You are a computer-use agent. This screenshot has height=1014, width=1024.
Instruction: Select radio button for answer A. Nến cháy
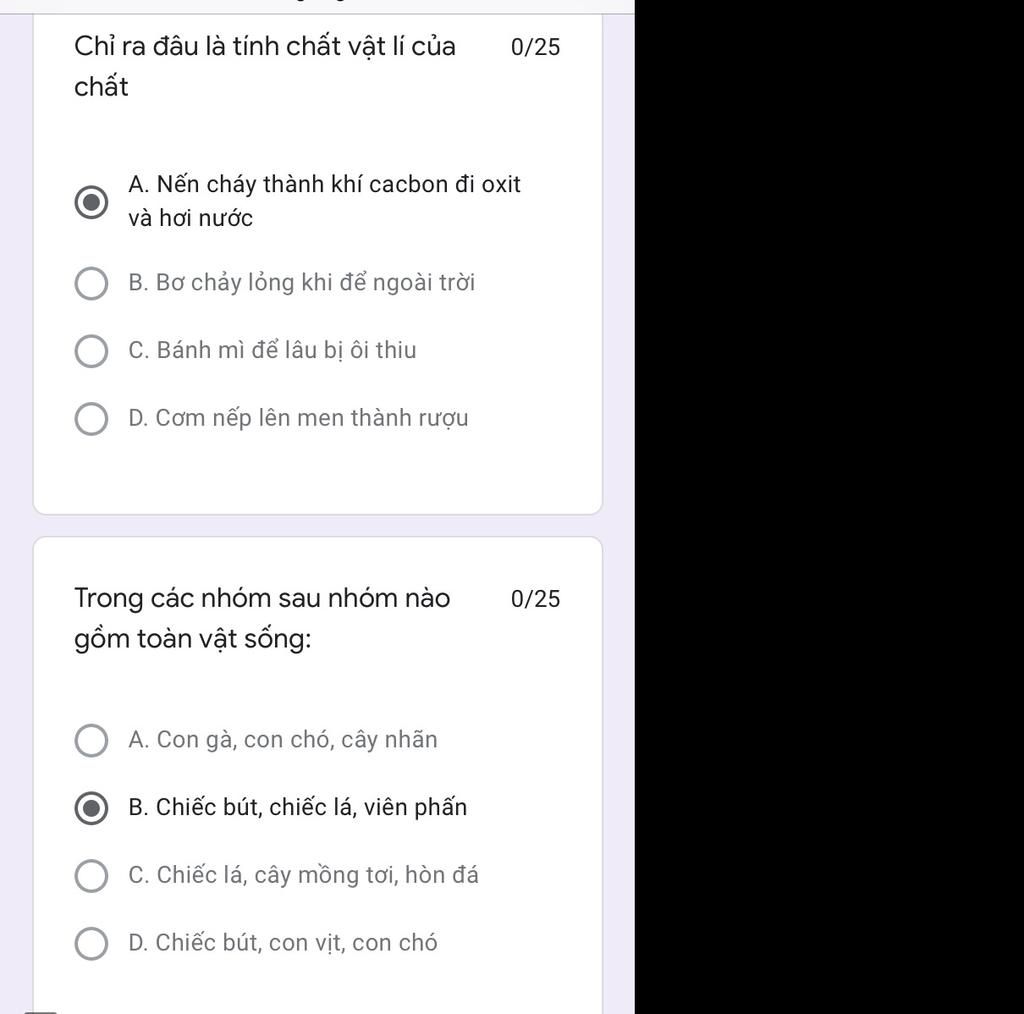91,202
